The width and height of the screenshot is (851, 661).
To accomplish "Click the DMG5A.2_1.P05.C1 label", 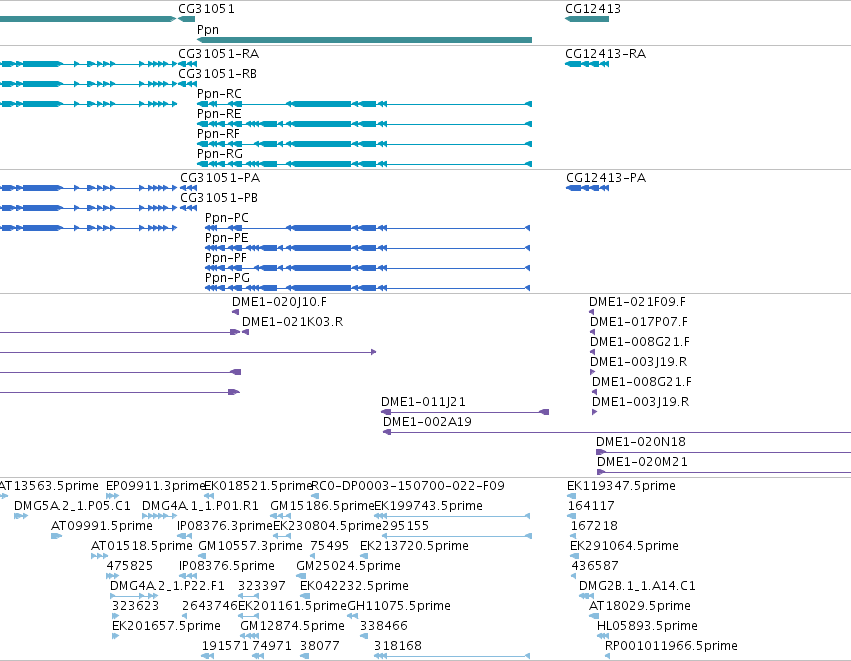I will [72, 506].
